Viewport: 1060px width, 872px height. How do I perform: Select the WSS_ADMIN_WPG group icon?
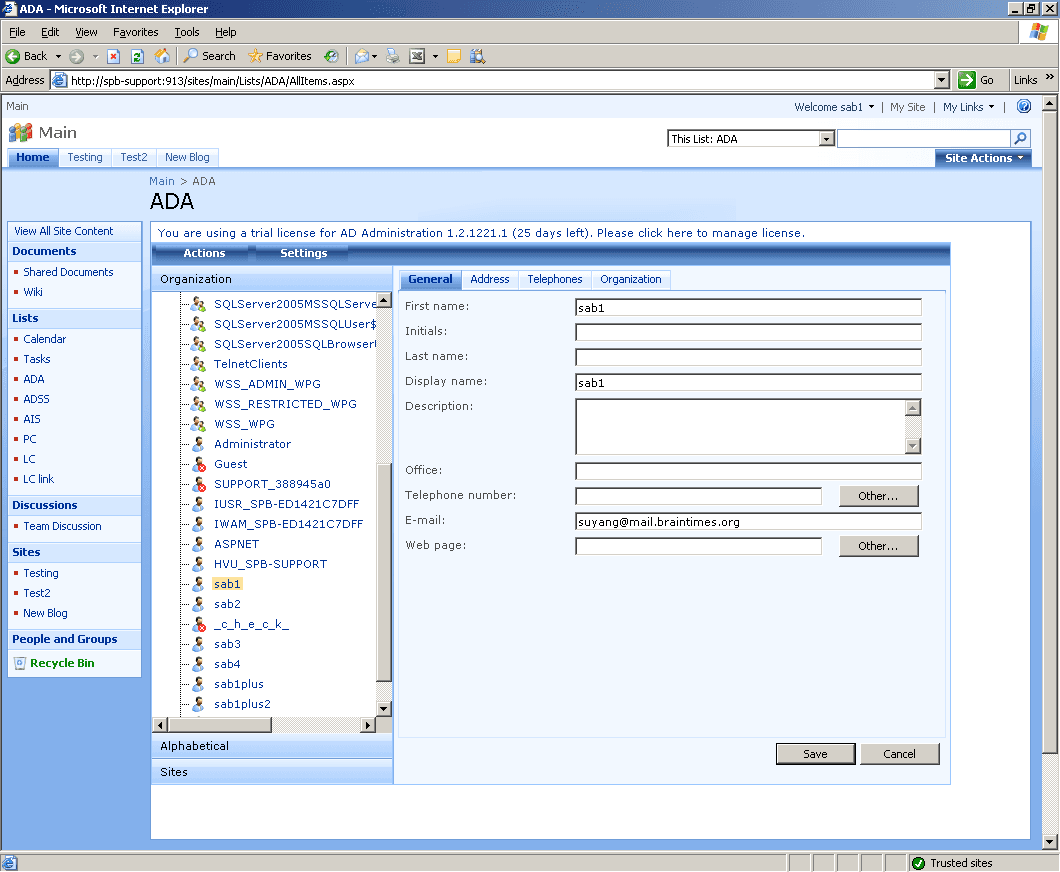[198, 384]
